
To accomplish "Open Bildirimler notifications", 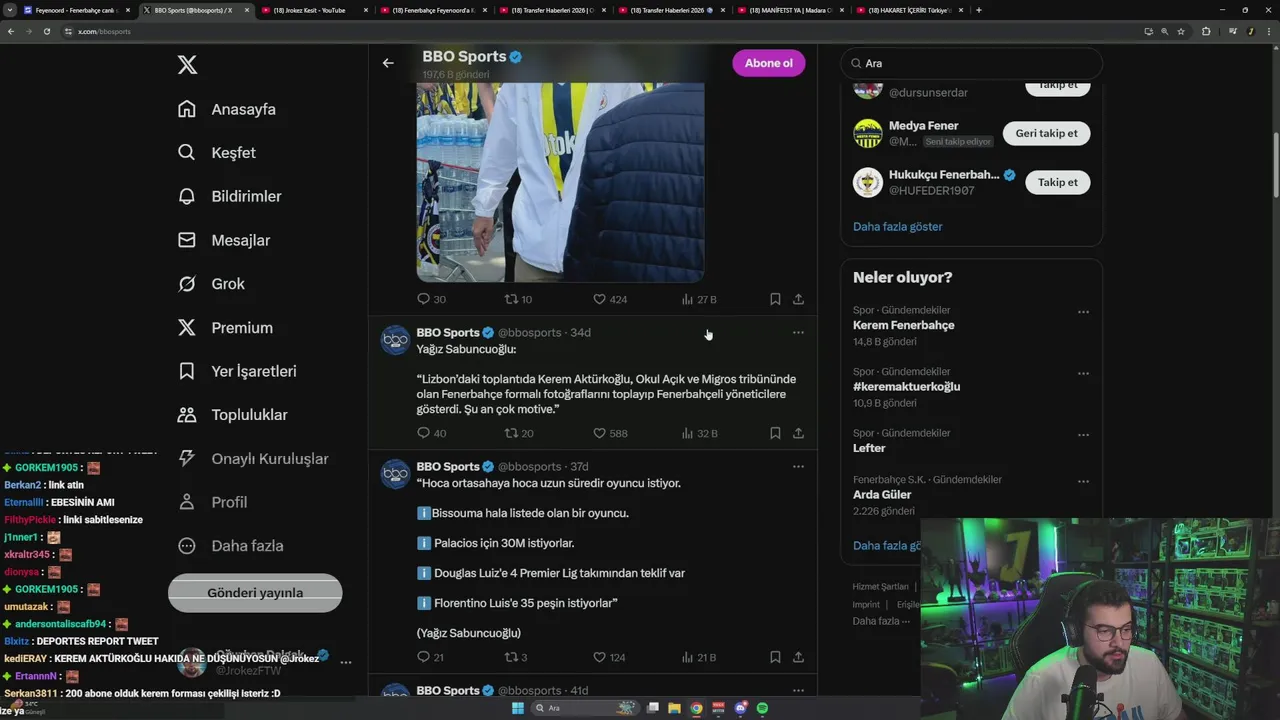I will 230,196.
